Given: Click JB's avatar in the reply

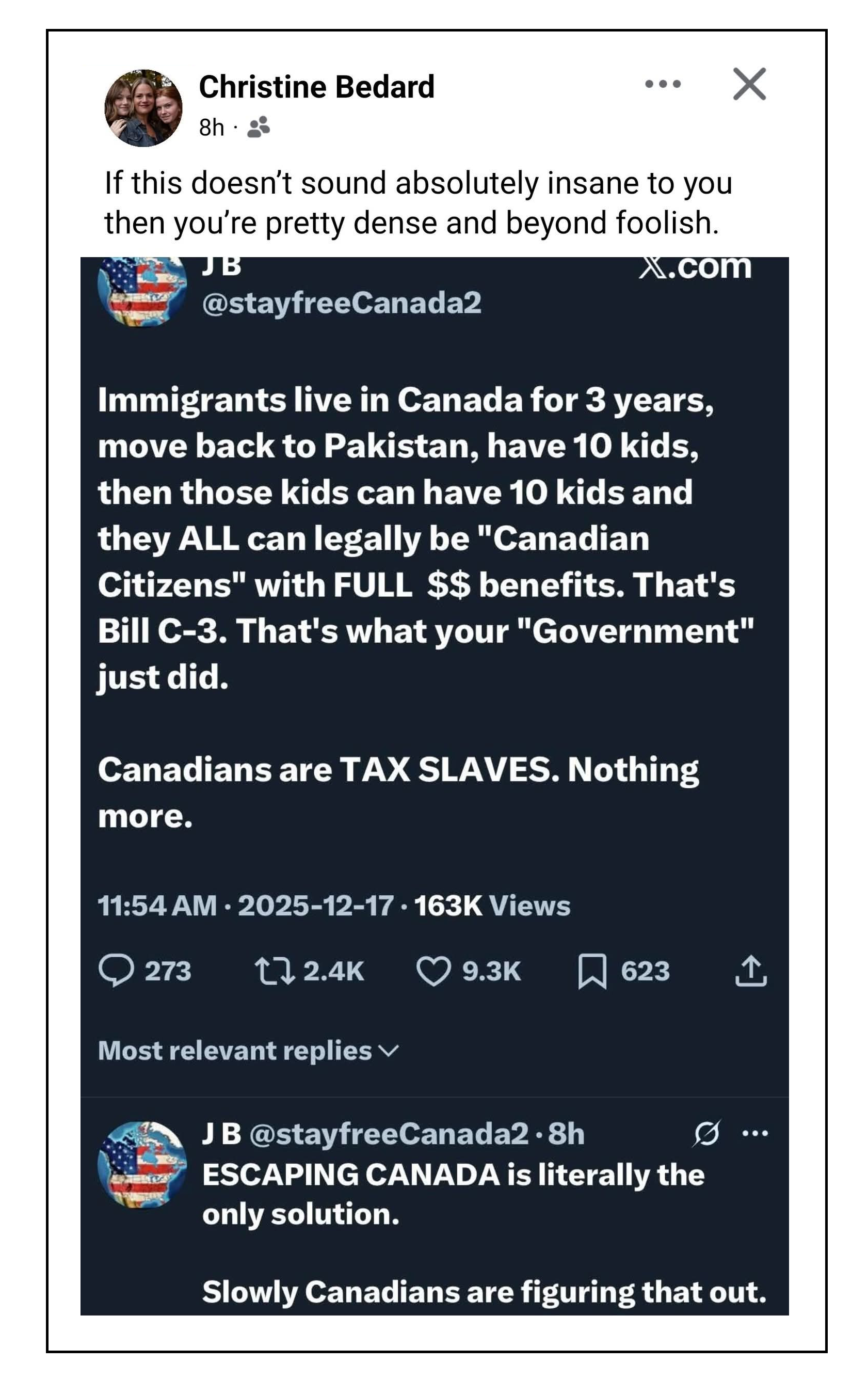Looking at the screenshot, I should coord(142,1165).
